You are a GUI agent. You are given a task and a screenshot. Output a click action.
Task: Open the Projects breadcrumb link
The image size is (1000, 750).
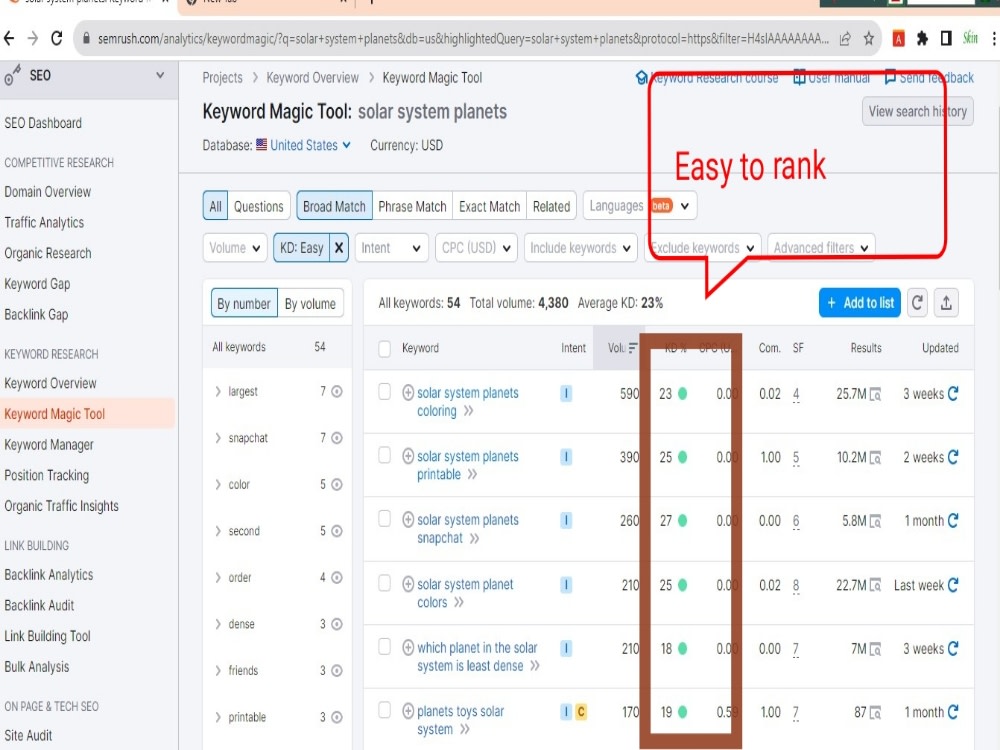[222, 78]
